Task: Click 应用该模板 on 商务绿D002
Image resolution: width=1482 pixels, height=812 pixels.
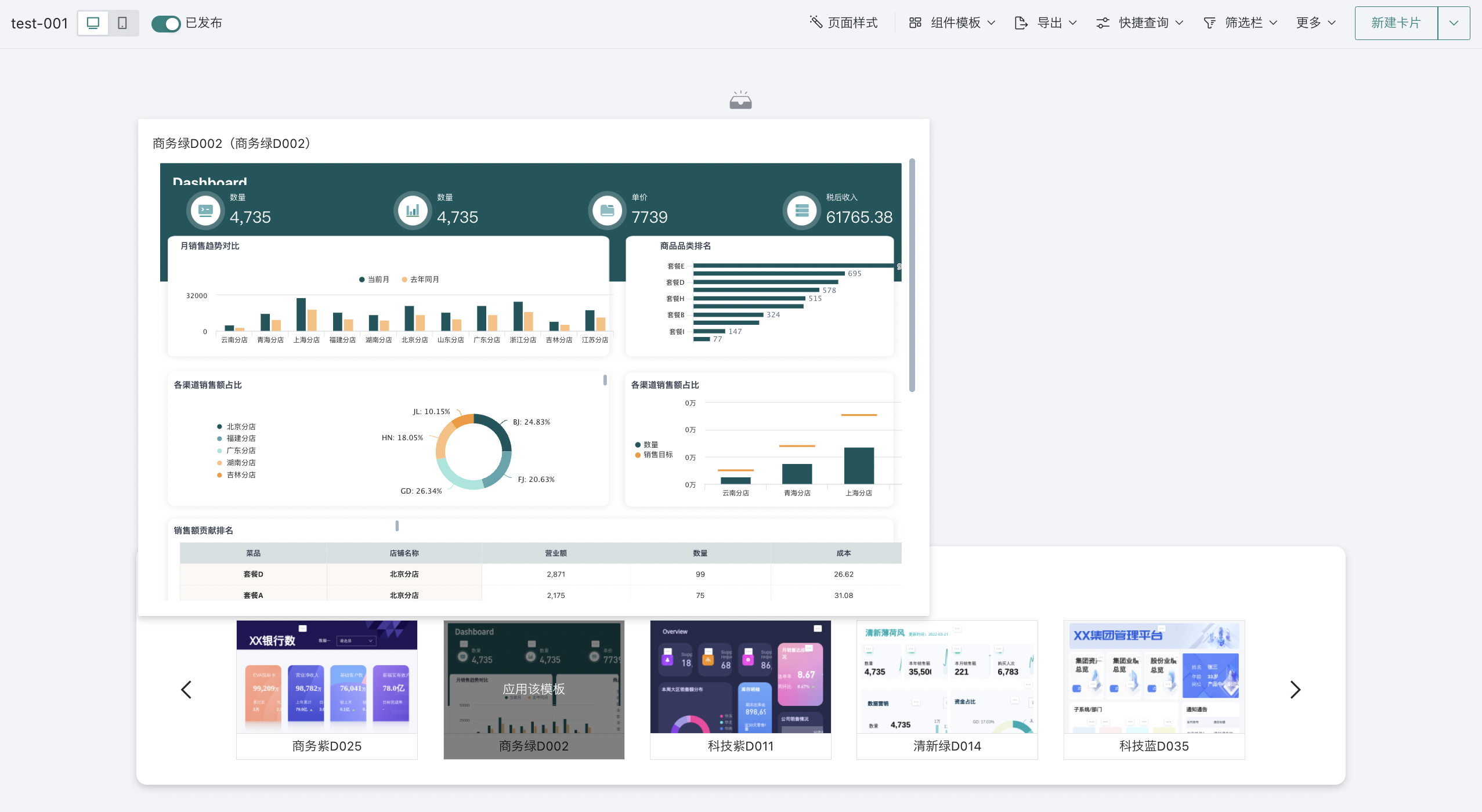Action: 533,688
